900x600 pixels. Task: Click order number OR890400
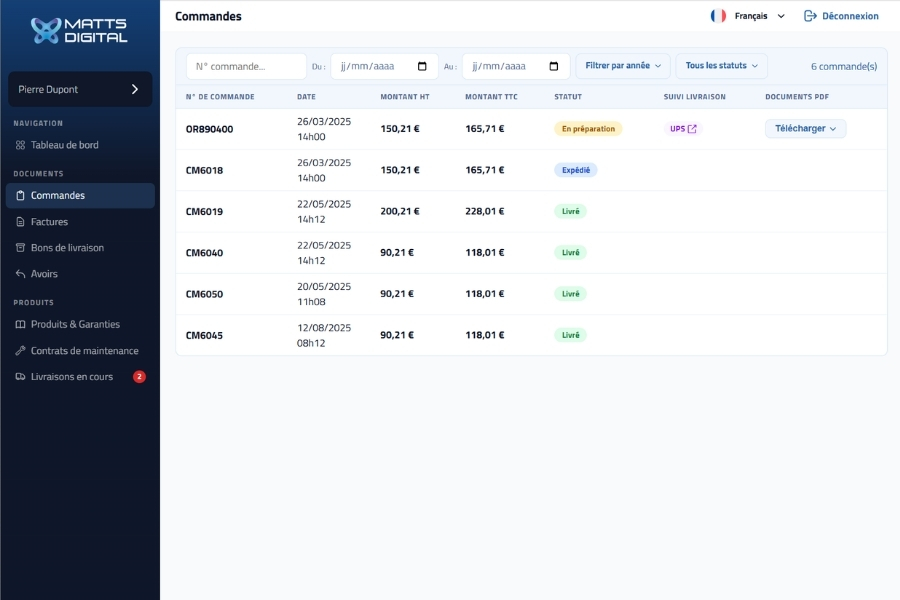tap(210, 129)
